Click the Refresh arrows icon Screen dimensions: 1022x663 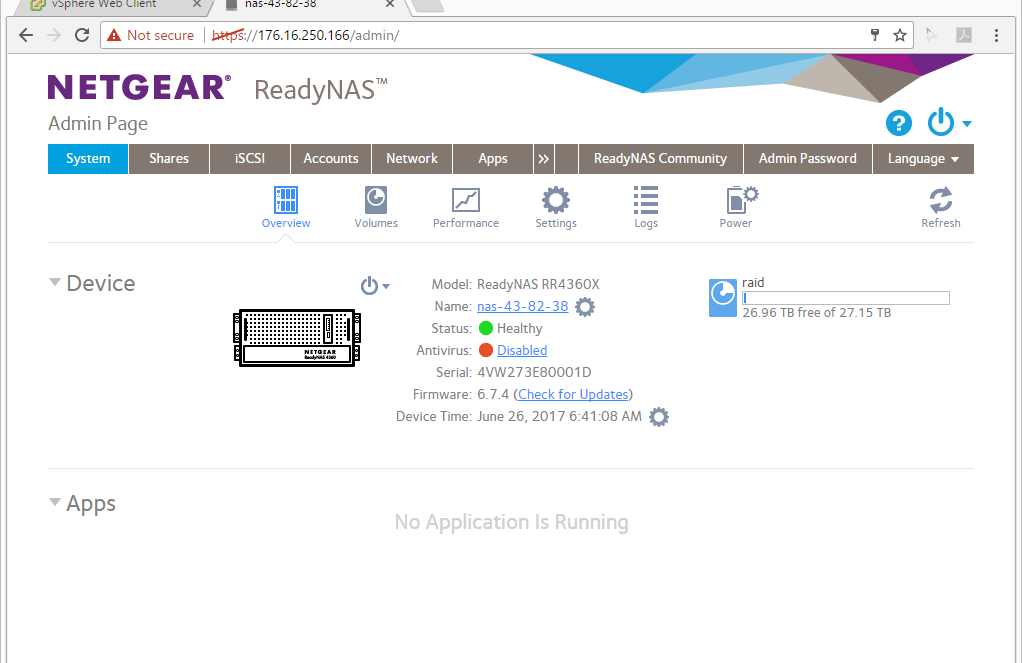[941, 200]
